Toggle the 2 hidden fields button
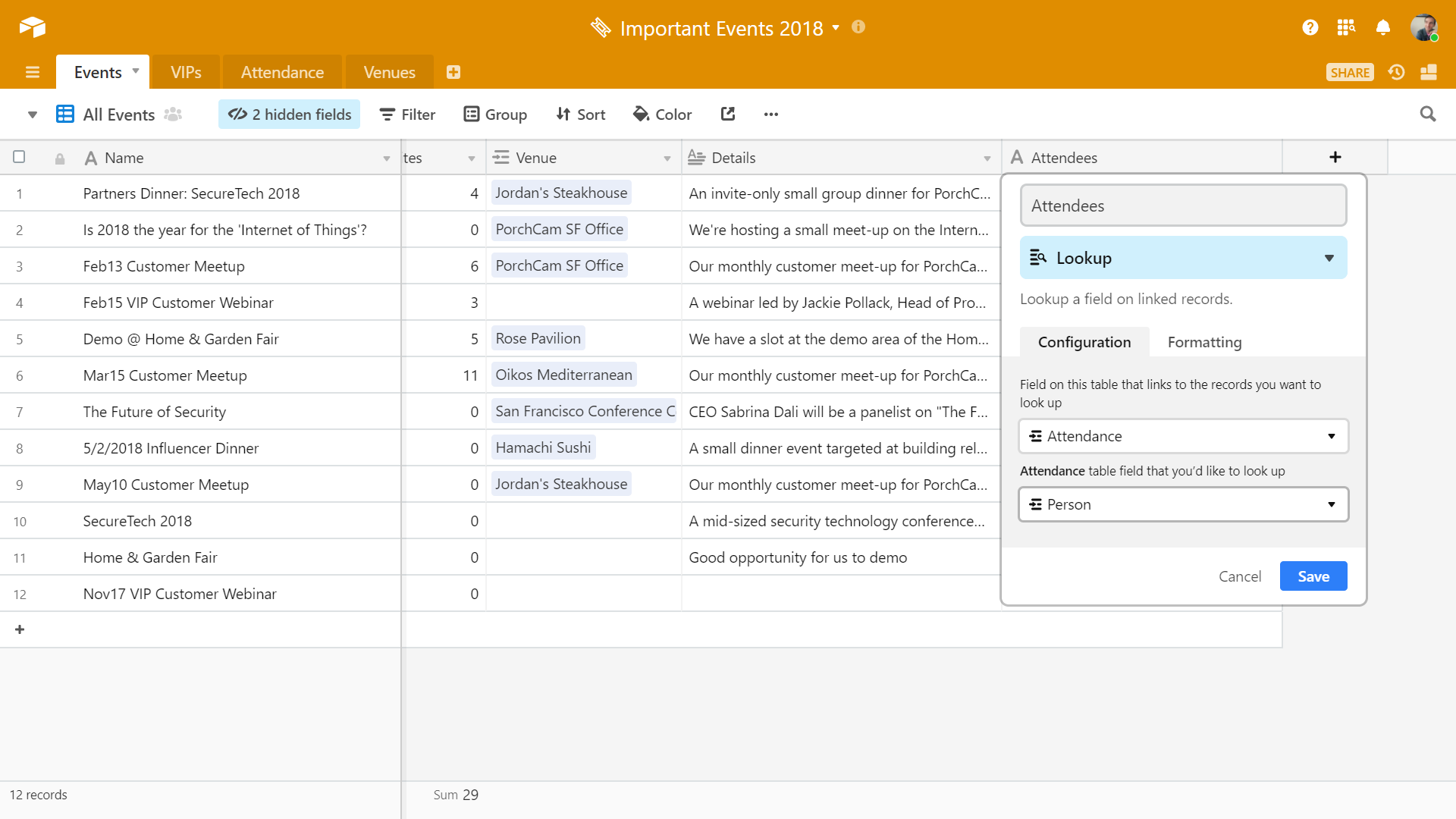The width and height of the screenshot is (1456, 819). click(289, 114)
